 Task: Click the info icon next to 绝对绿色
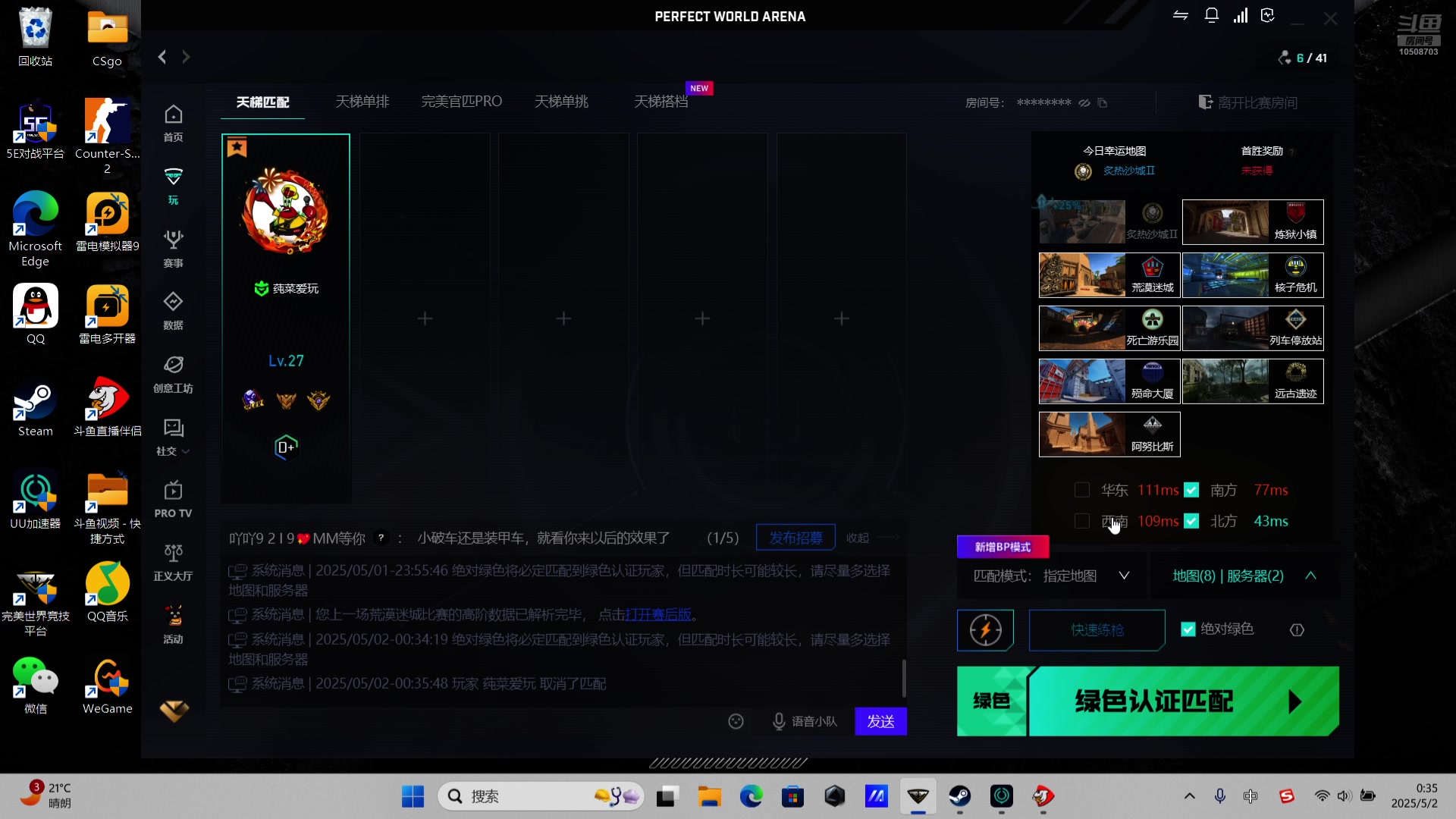click(x=1297, y=630)
